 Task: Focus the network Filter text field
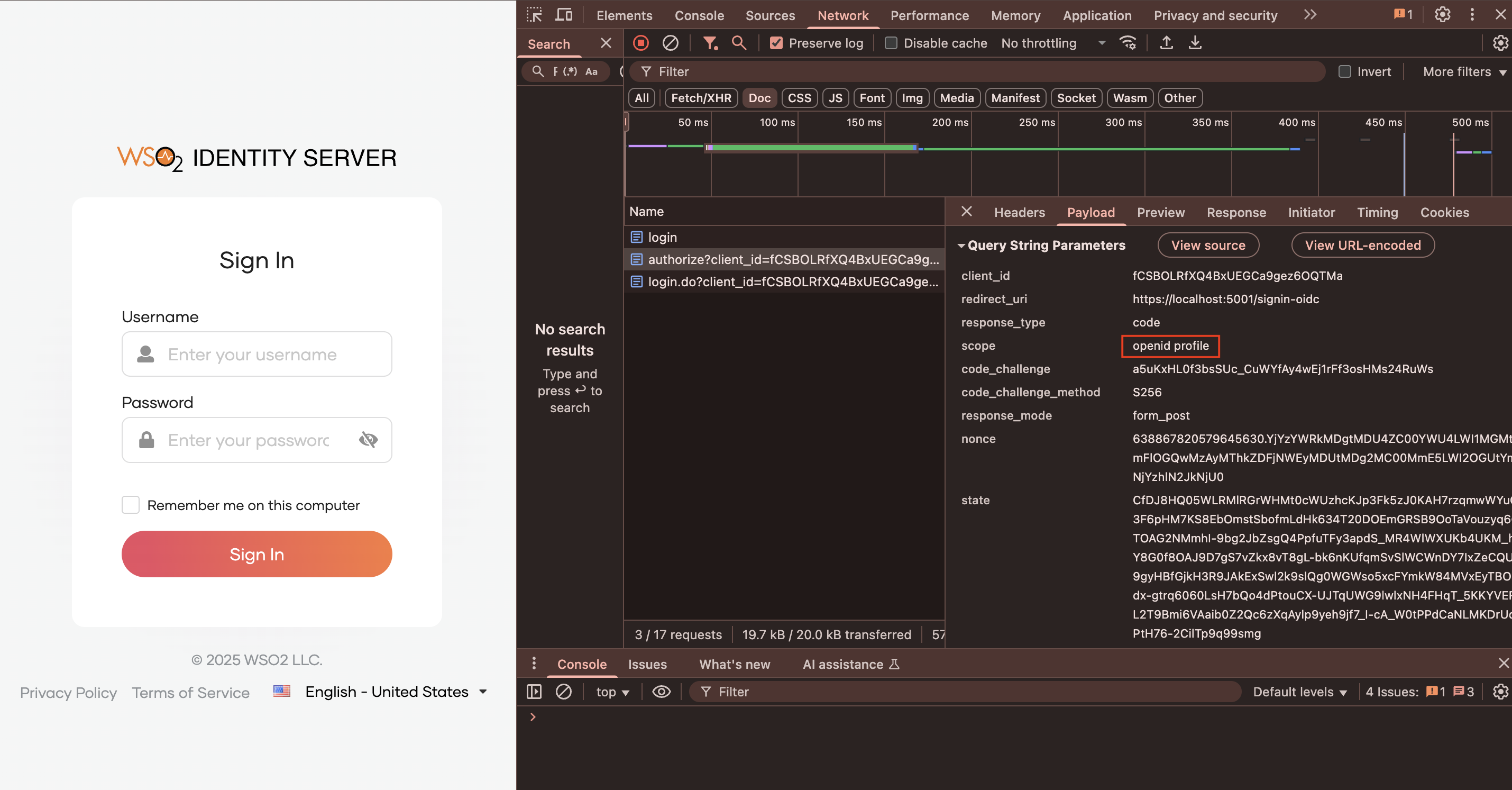977,71
